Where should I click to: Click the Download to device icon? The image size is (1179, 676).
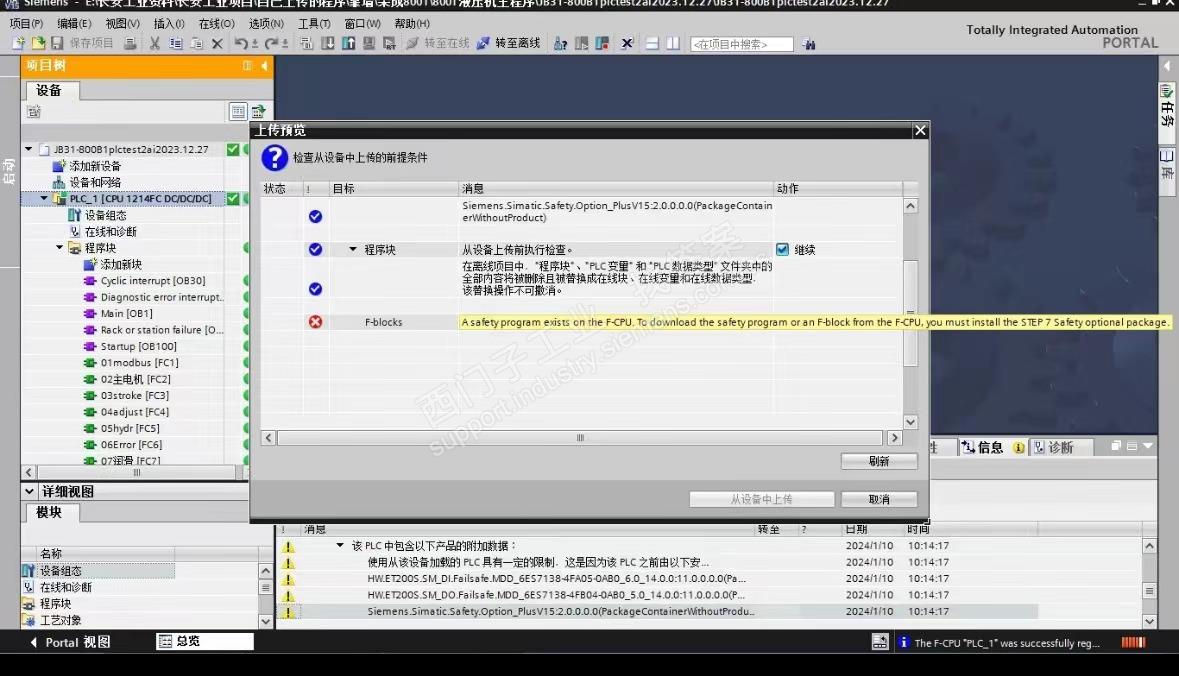pyautogui.click(x=328, y=44)
